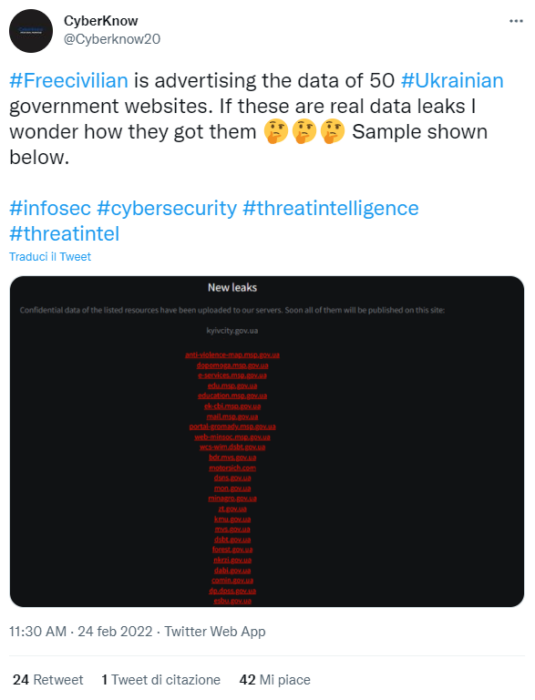This screenshot has width=535, height=700.
Task: Open the #Freecivilian hashtag
Action: tap(69, 81)
